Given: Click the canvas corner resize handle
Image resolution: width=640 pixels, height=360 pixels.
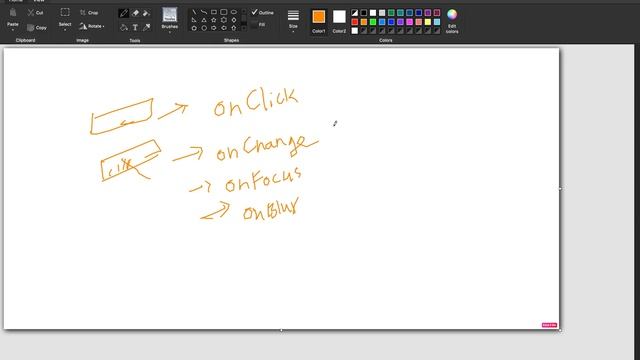Looking at the screenshot, I should [x=560, y=330].
